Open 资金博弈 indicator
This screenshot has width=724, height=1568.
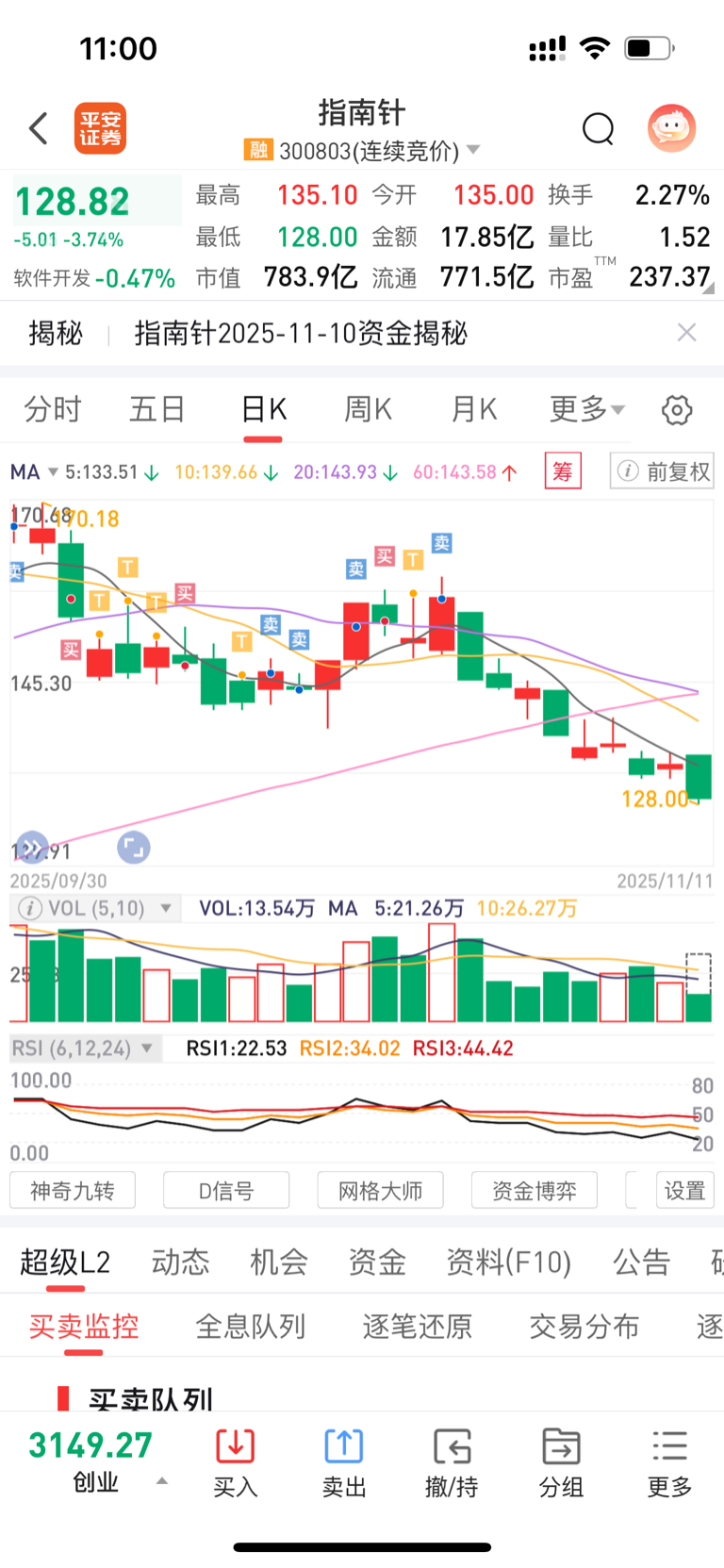pyautogui.click(x=535, y=1191)
